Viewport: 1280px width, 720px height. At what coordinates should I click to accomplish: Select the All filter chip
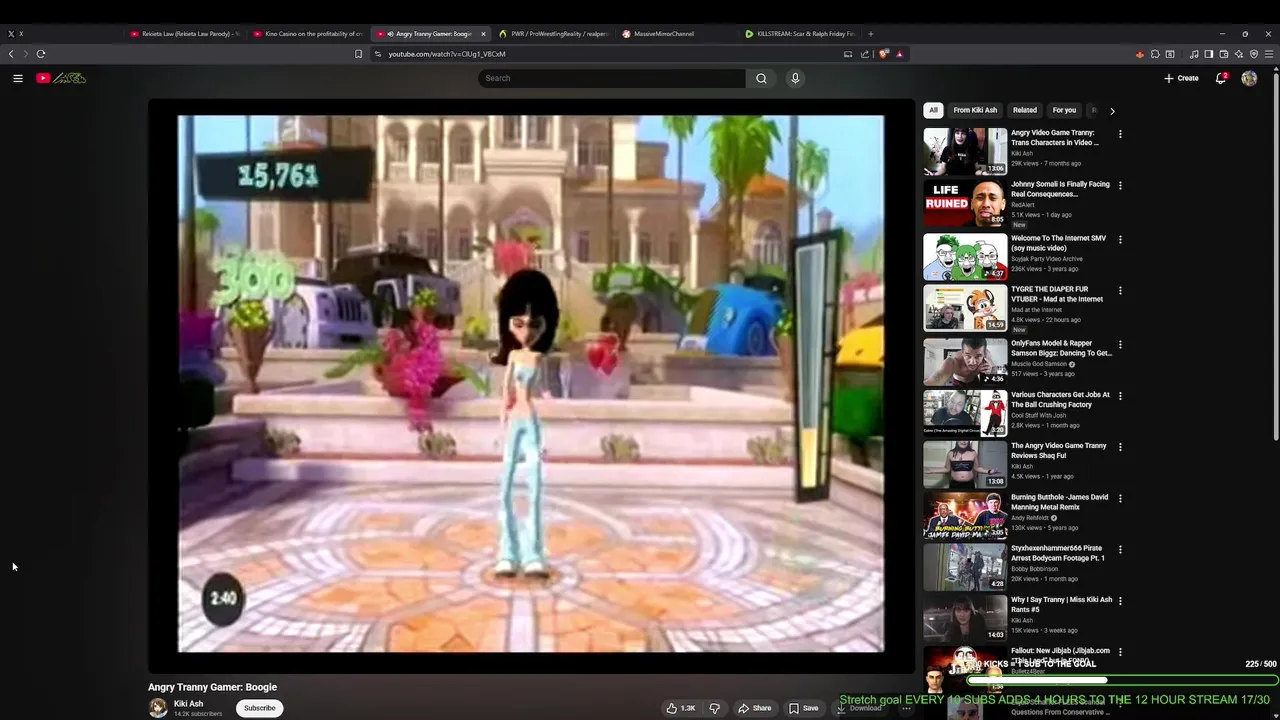click(933, 110)
